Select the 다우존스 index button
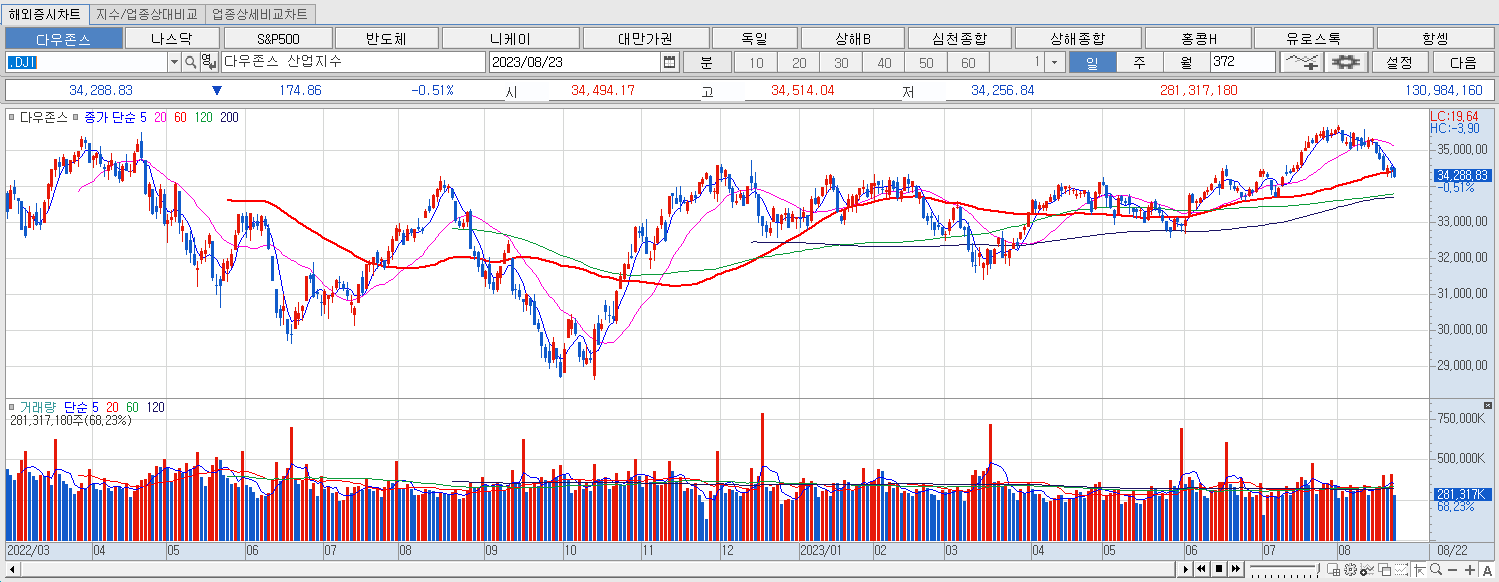Screen dimensions: 1499x582 [63, 38]
